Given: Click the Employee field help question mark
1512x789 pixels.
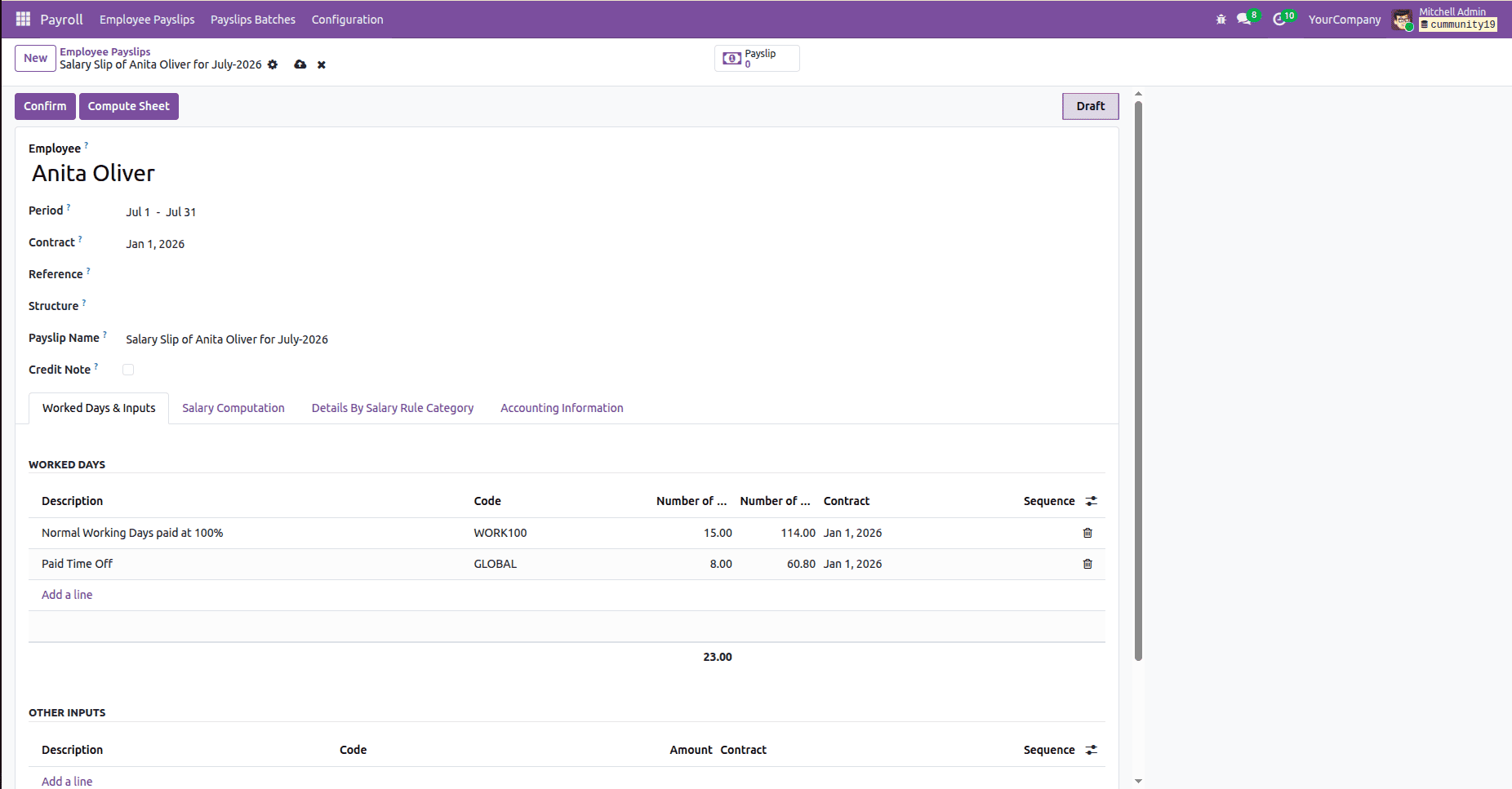Looking at the screenshot, I should [x=87, y=144].
